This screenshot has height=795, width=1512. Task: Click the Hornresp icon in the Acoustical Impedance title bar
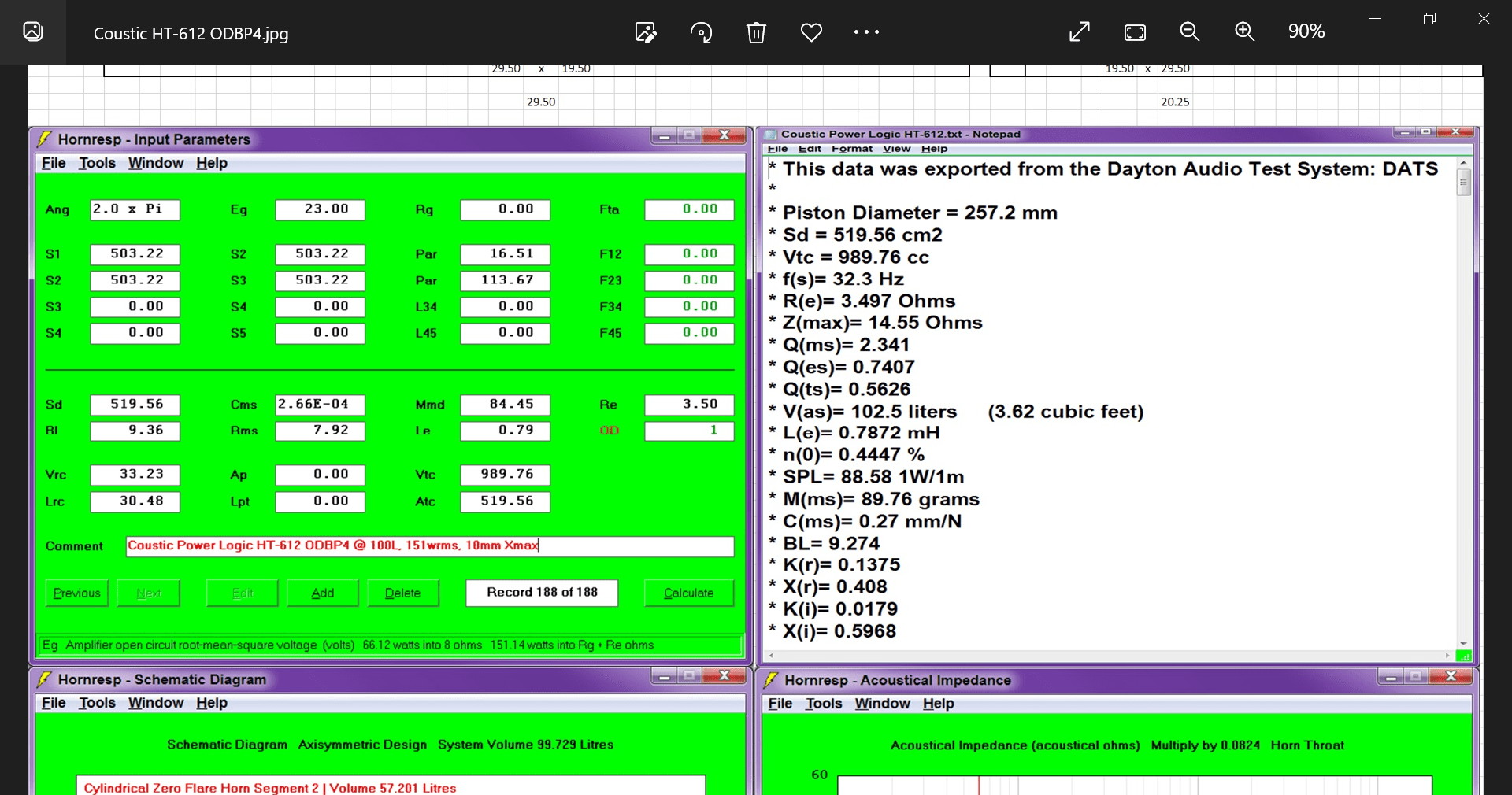click(x=771, y=680)
